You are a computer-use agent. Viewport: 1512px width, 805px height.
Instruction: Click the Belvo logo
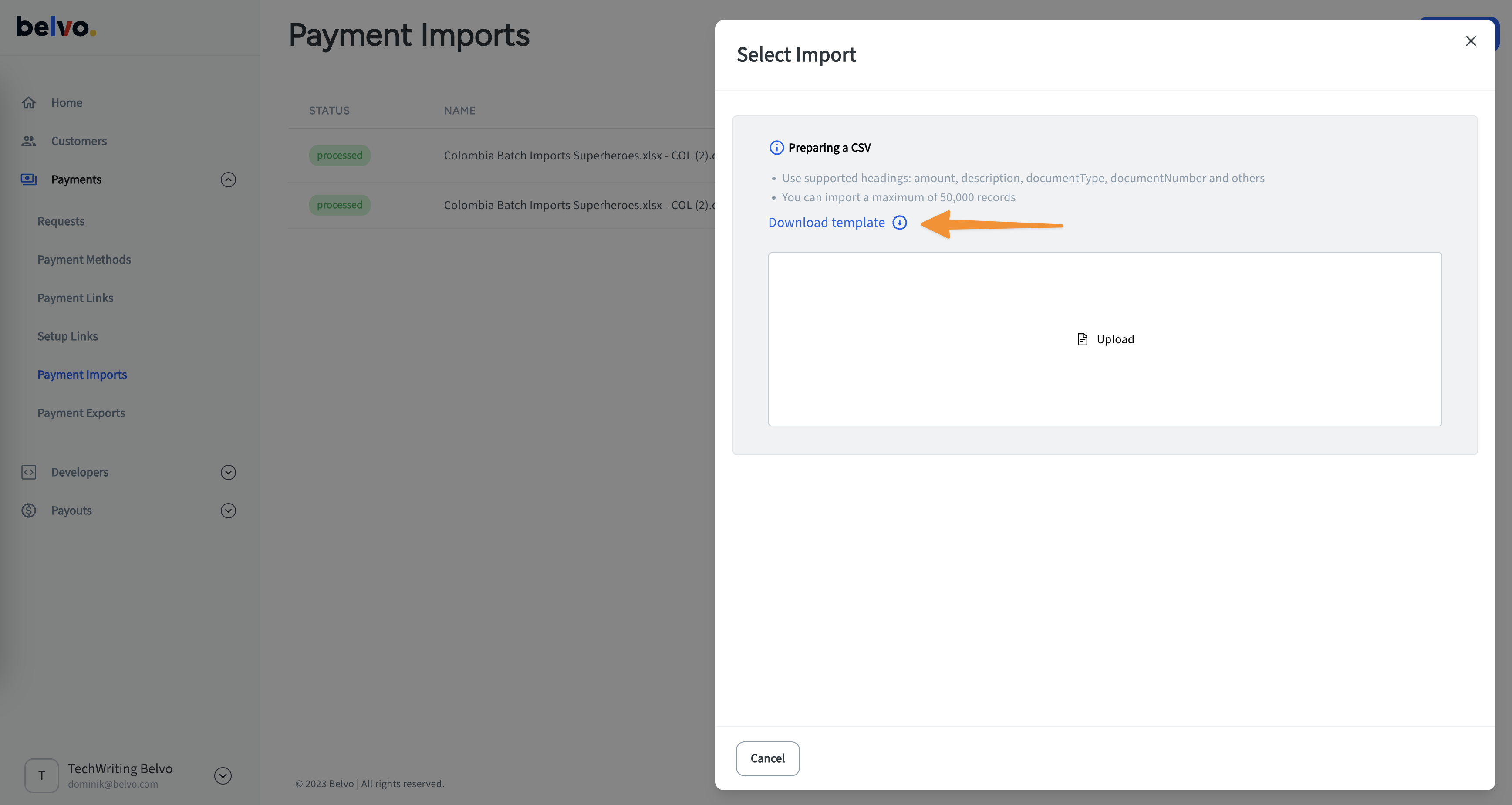click(56, 27)
